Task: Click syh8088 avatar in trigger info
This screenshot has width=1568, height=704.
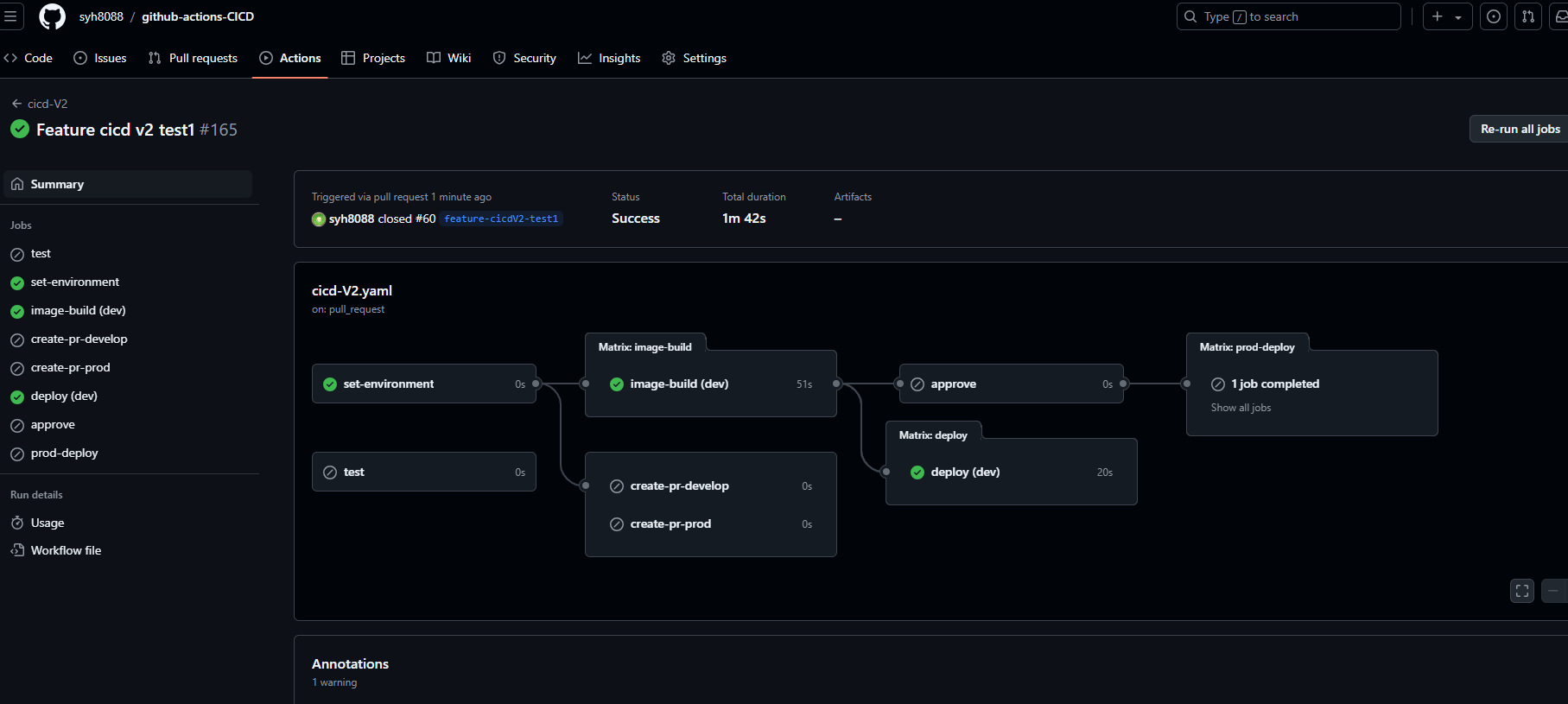Action: [319, 219]
